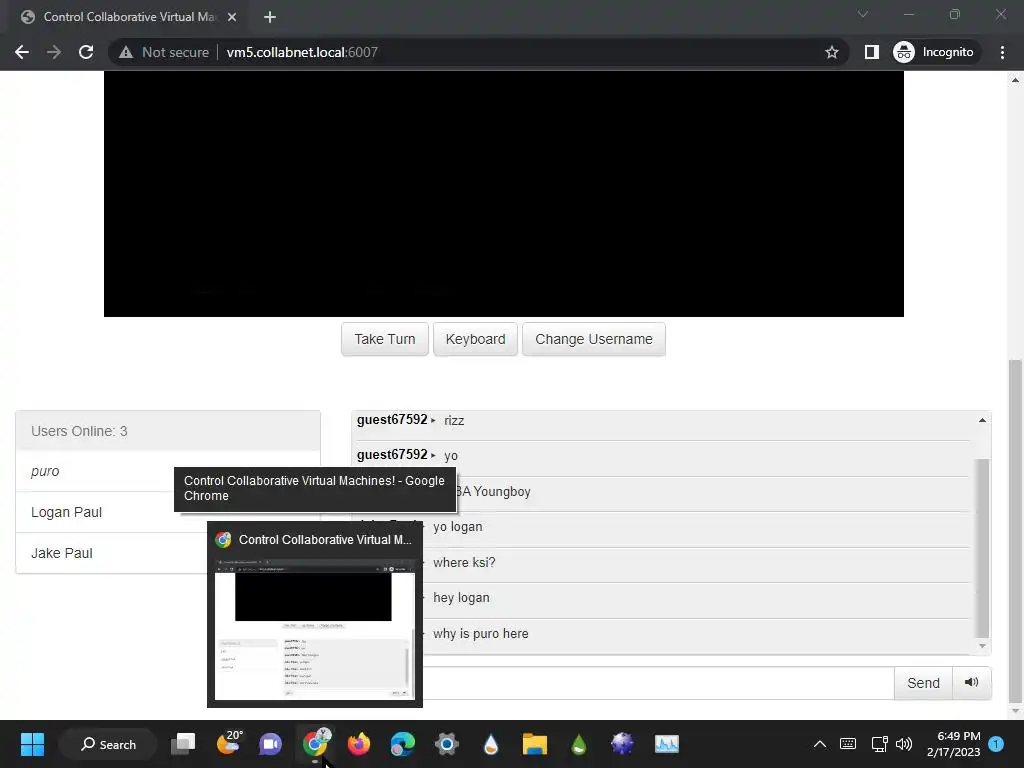Open a new tab with the plus icon
The image size is (1024, 768).
point(270,17)
